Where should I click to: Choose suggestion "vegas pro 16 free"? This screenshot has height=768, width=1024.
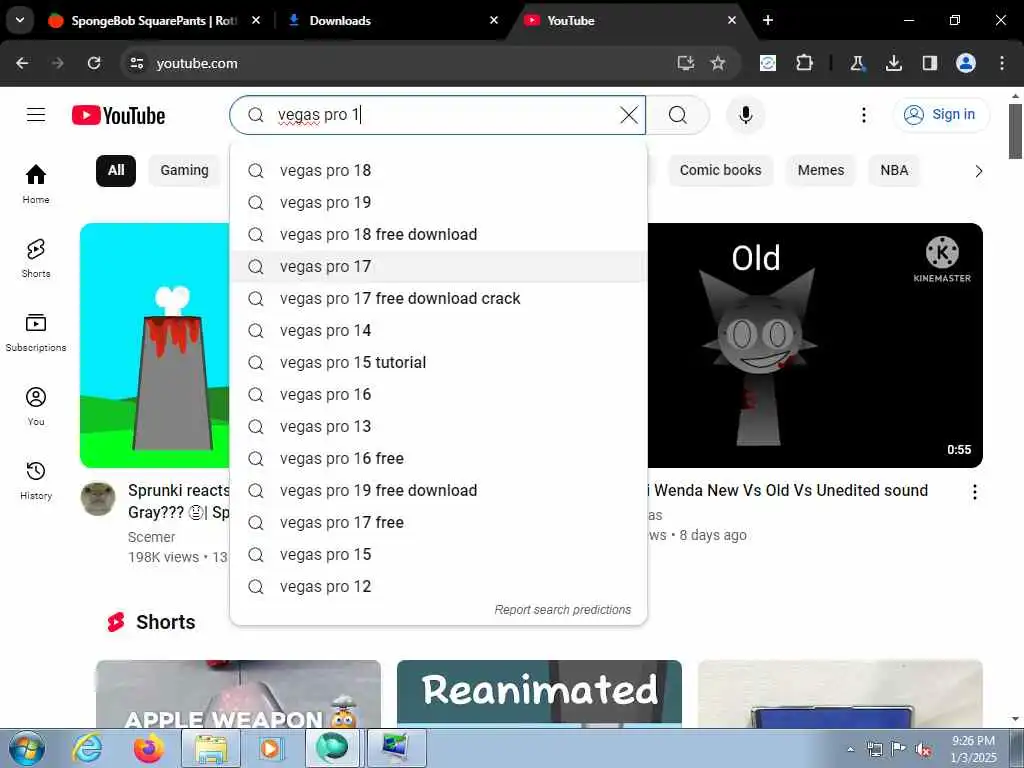[x=438, y=458]
